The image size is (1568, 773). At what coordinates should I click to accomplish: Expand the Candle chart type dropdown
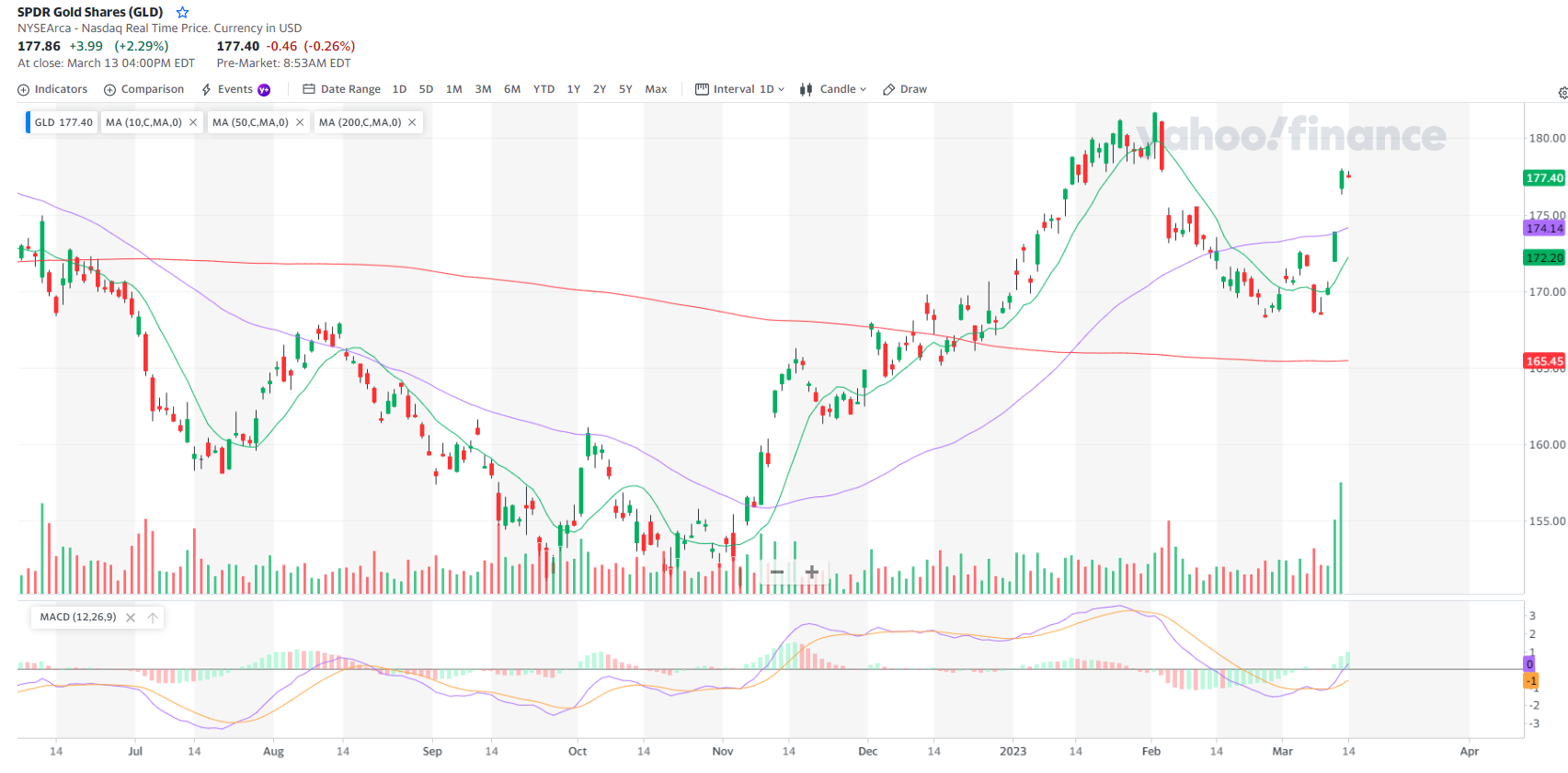coord(833,89)
